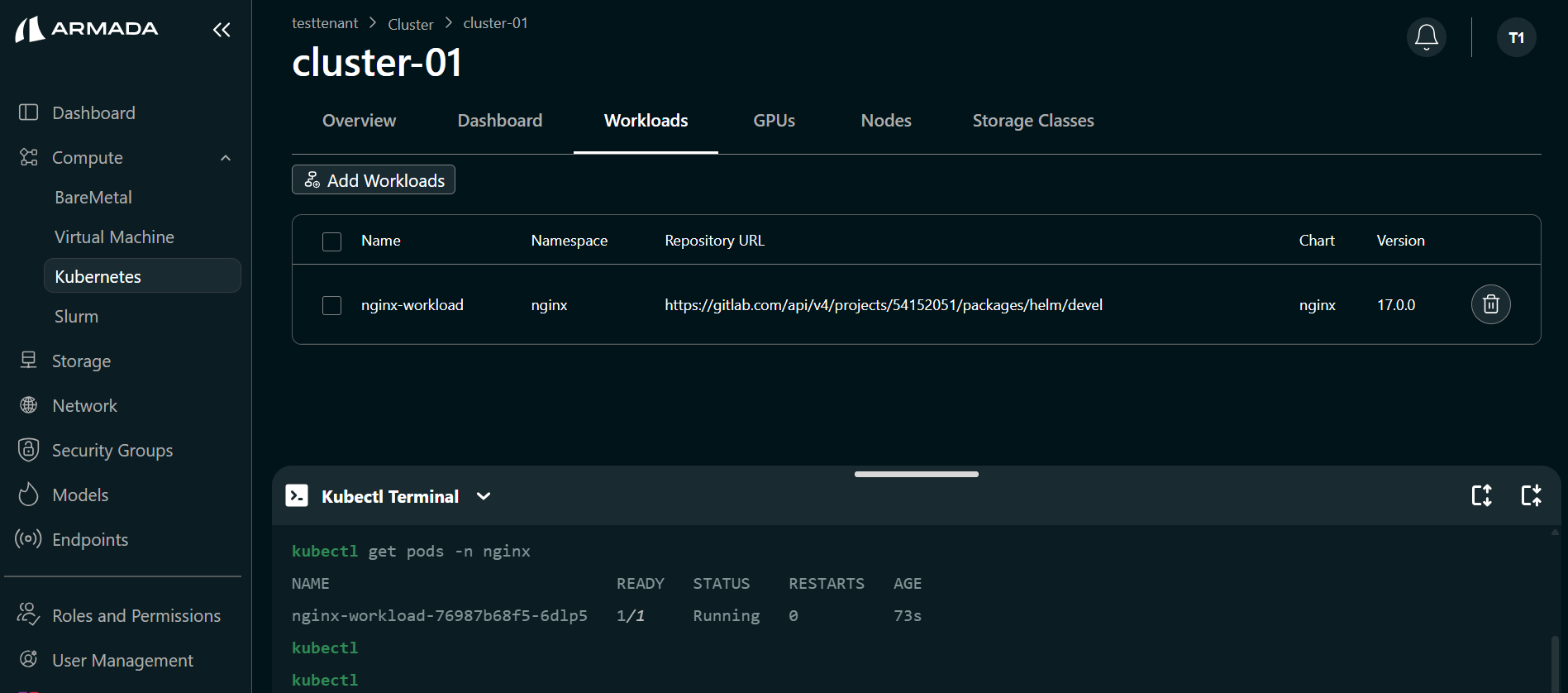
Task: Click the Security Groups shield icon
Action: (x=29, y=450)
